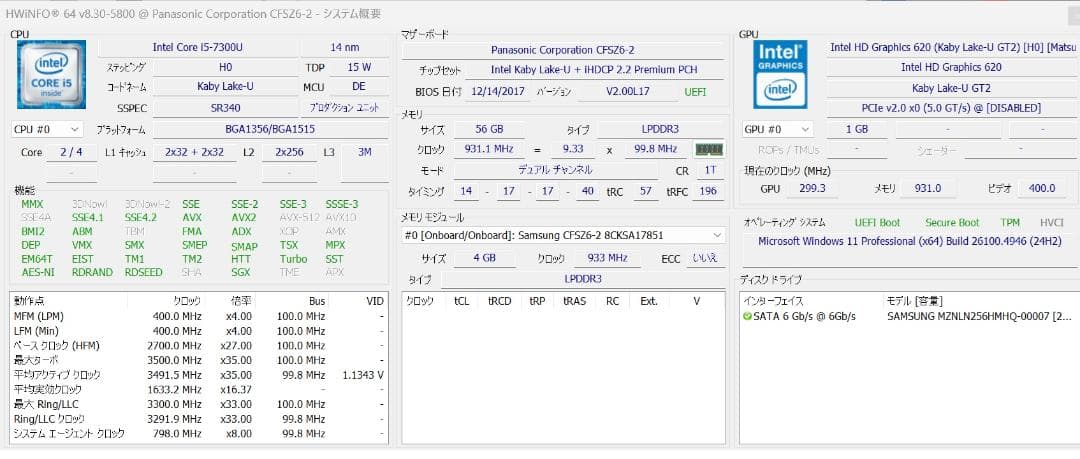The width and height of the screenshot is (1080, 459).
Task: Click the BGA1356/BGA1515 platform field
Action: point(271,129)
